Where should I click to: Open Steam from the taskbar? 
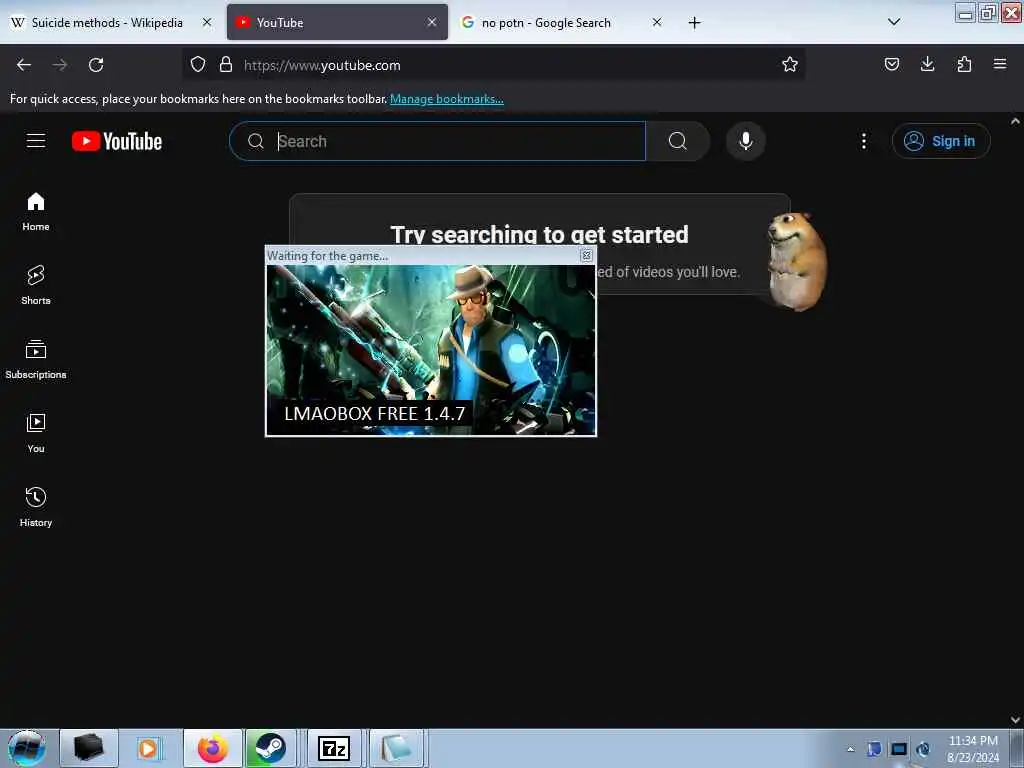click(x=270, y=748)
